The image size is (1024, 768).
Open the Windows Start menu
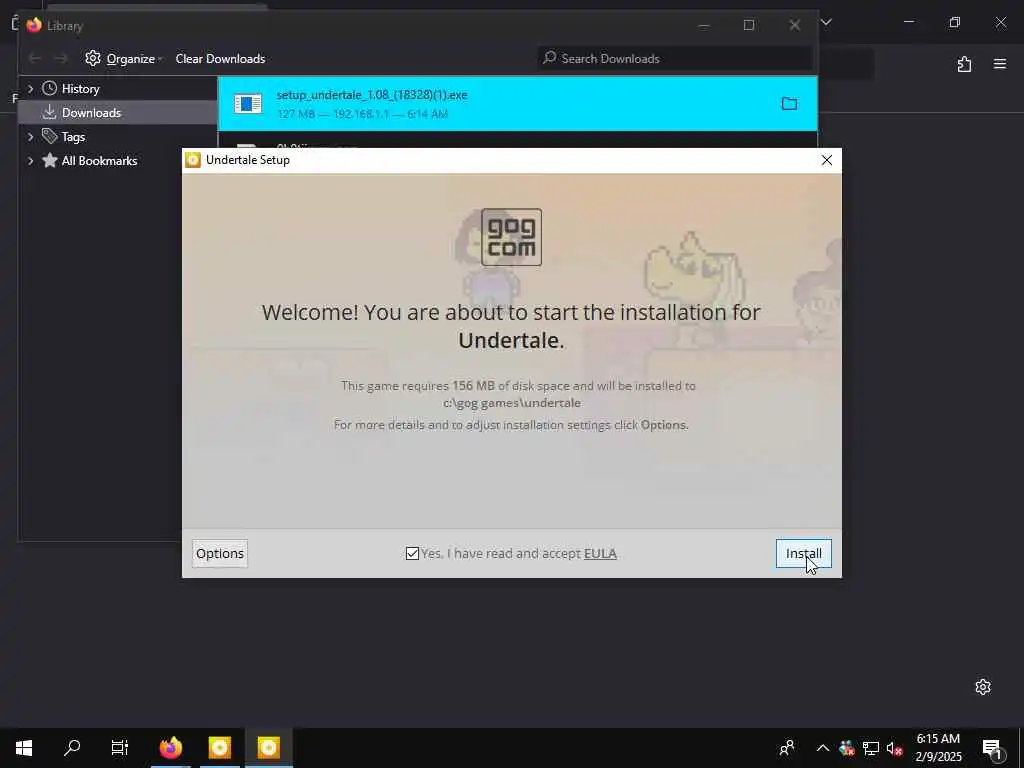point(24,748)
